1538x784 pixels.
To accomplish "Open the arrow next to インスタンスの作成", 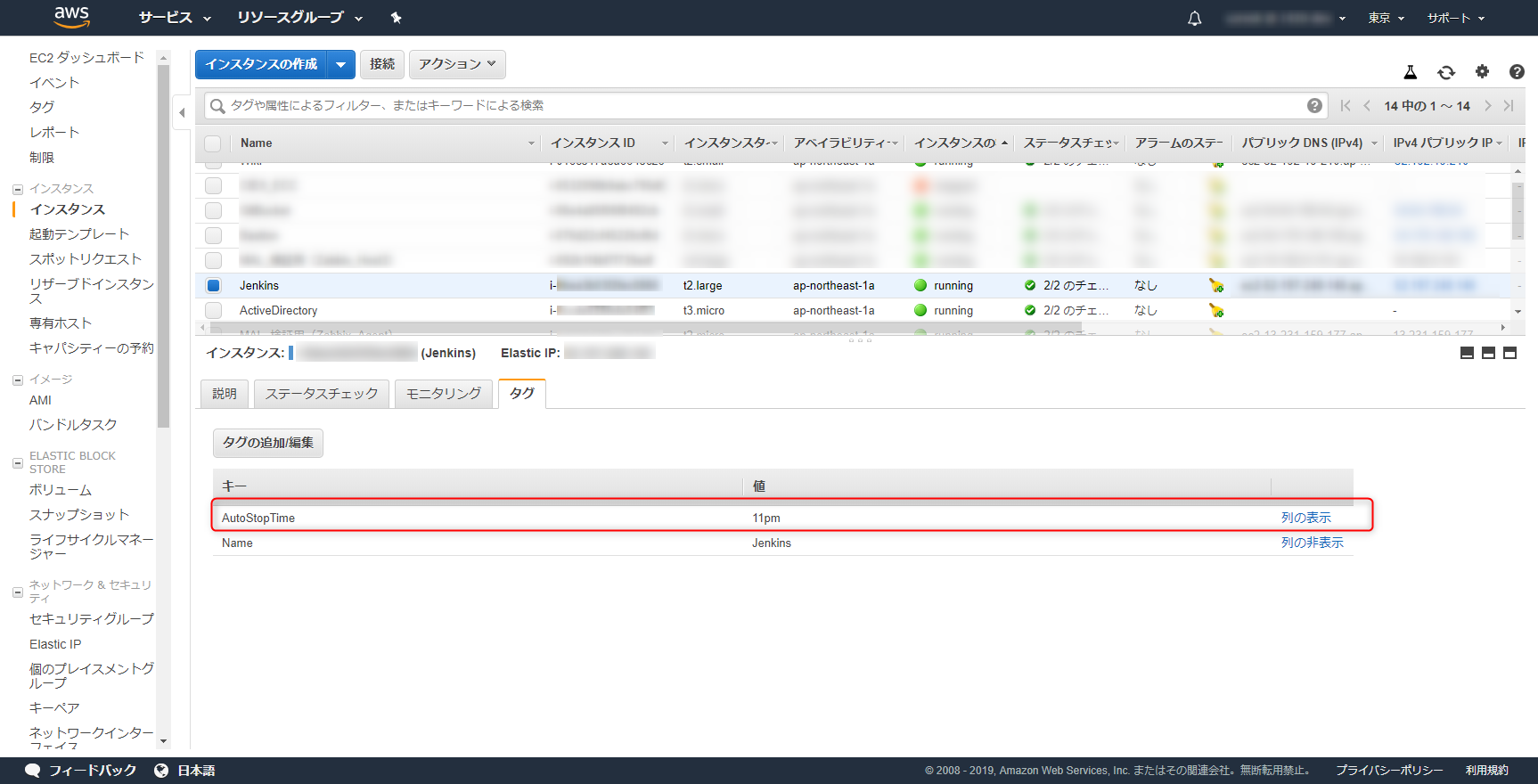I will click(341, 64).
